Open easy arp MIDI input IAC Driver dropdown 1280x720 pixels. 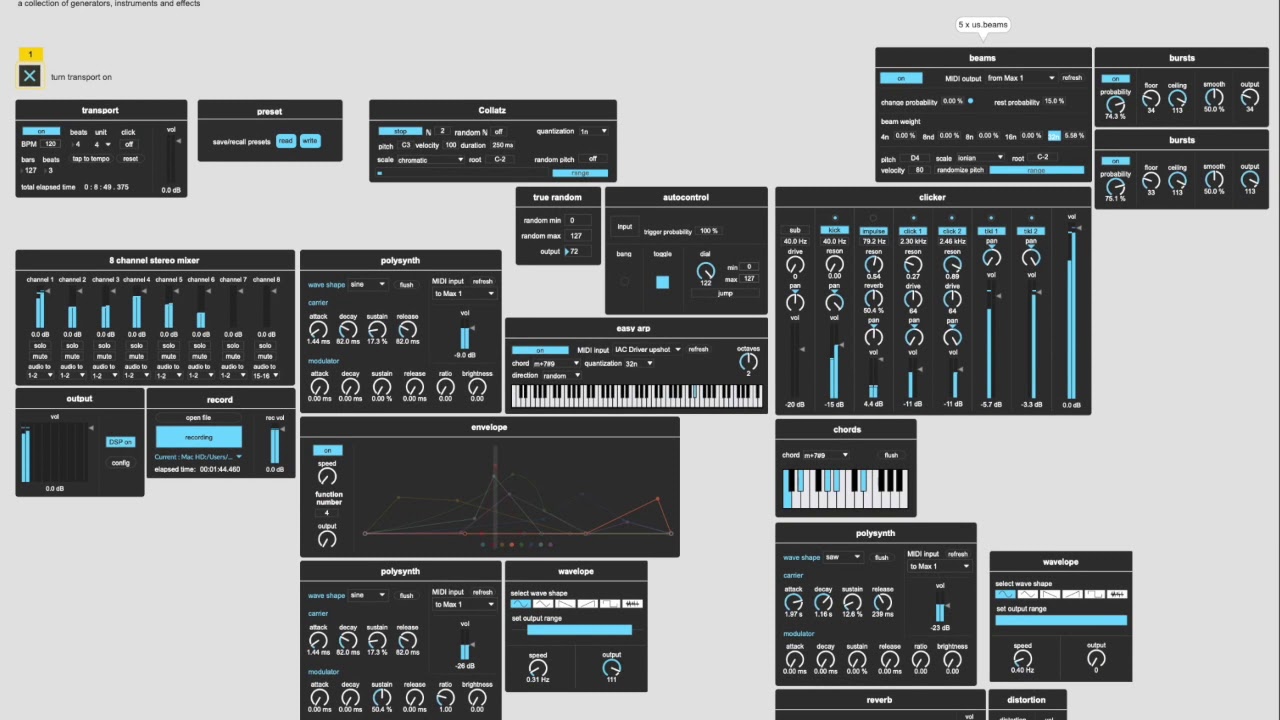pyautogui.click(x=647, y=350)
